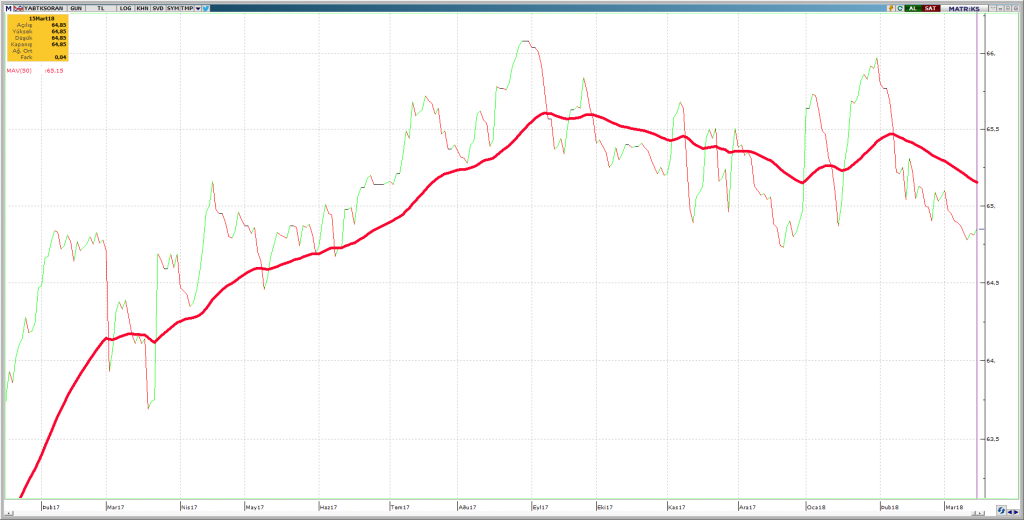Click the Haz17 date axis label
This screenshot has width=1024, height=520.
pyautogui.click(x=328, y=506)
